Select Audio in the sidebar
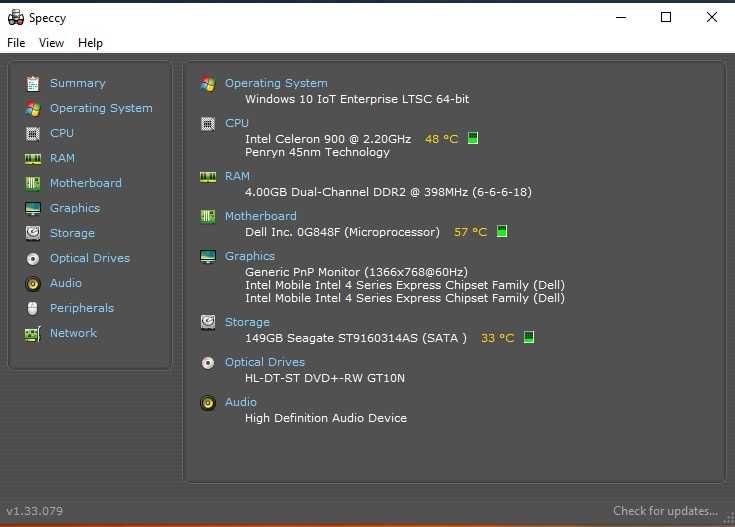 tap(66, 283)
